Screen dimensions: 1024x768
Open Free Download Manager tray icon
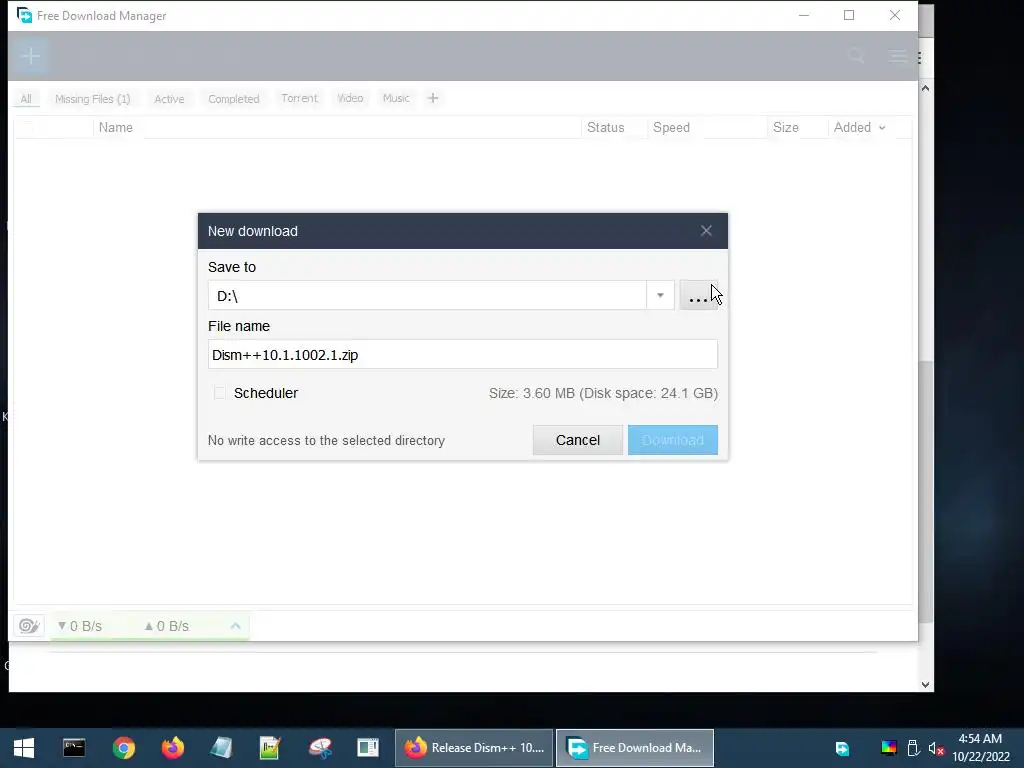[842, 748]
